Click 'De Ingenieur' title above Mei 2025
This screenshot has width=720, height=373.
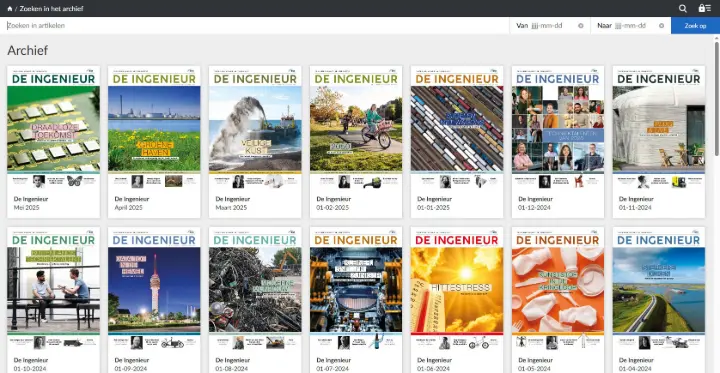[x=31, y=199]
